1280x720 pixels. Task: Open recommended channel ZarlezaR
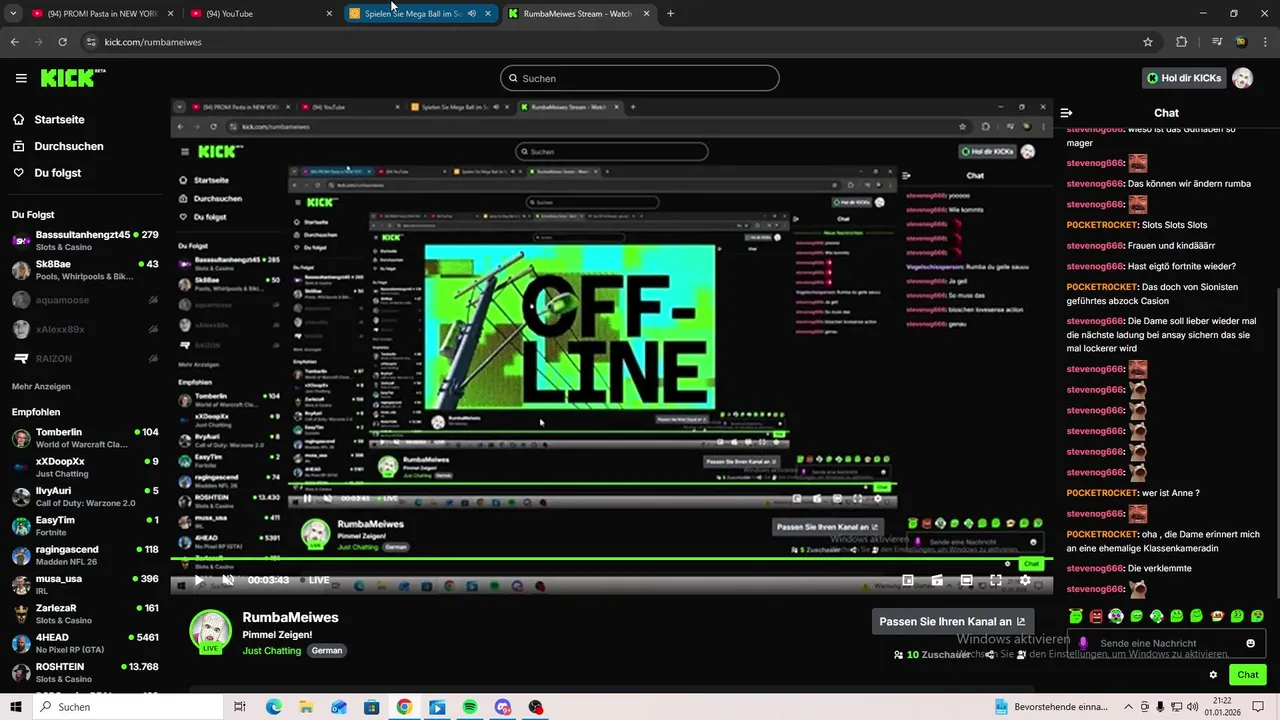pos(85,614)
